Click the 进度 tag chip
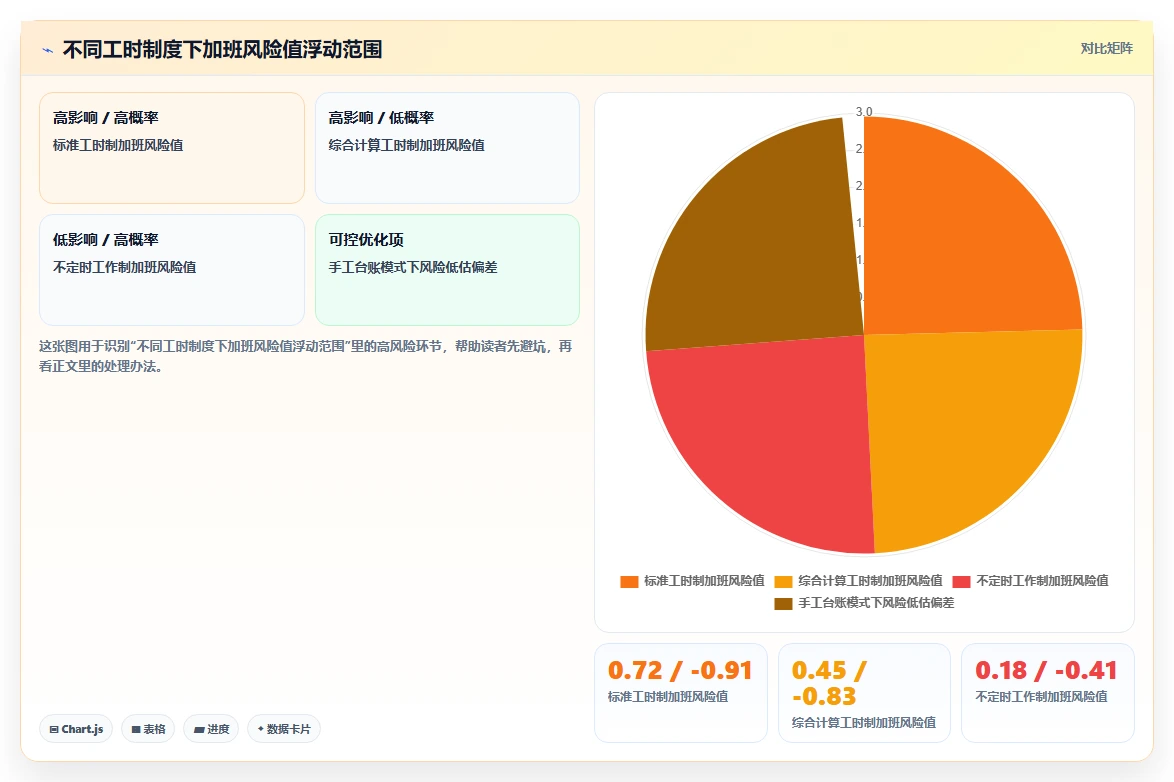1174x782 pixels. (211, 729)
